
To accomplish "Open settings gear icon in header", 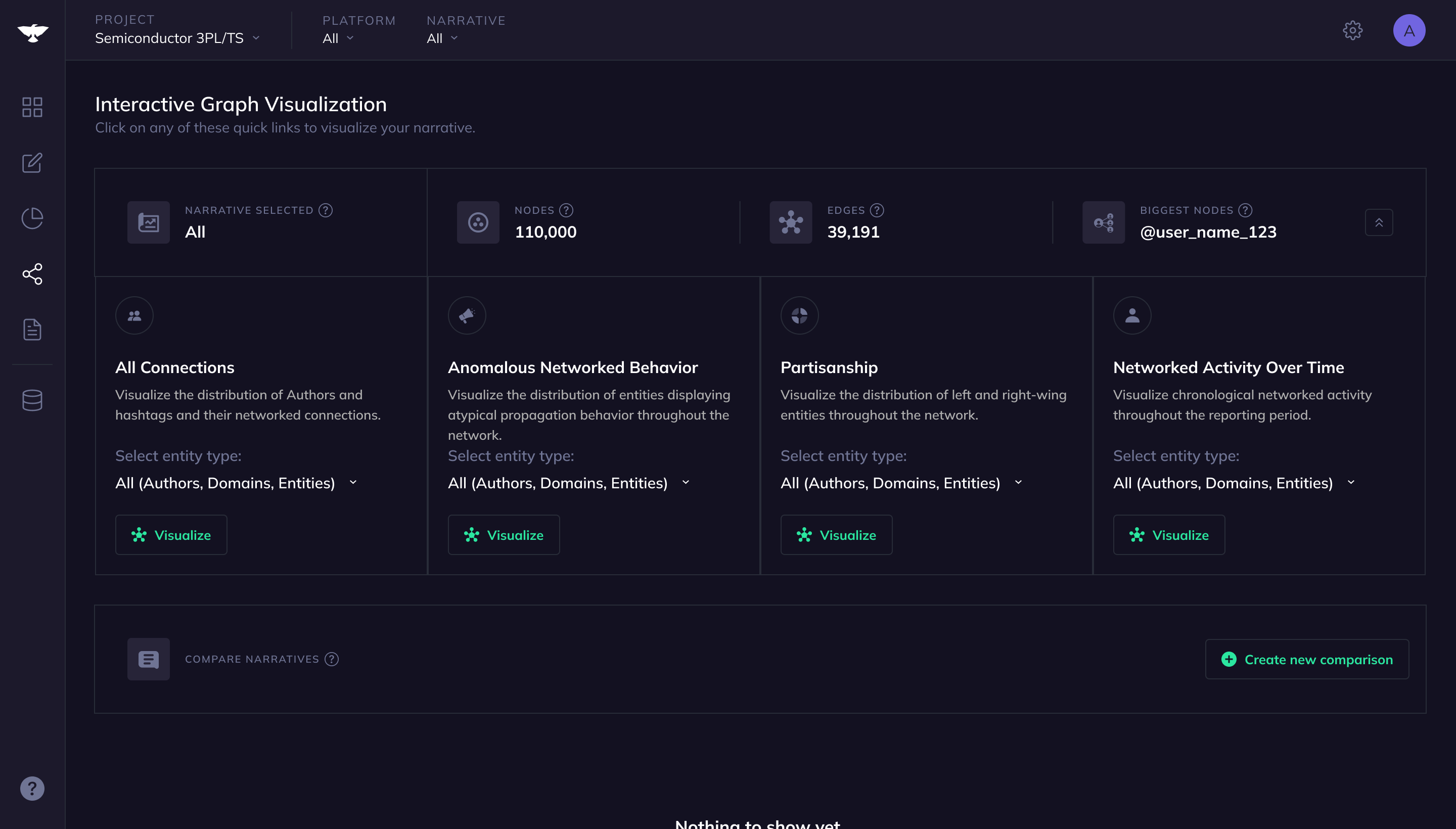I will click(x=1352, y=30).
